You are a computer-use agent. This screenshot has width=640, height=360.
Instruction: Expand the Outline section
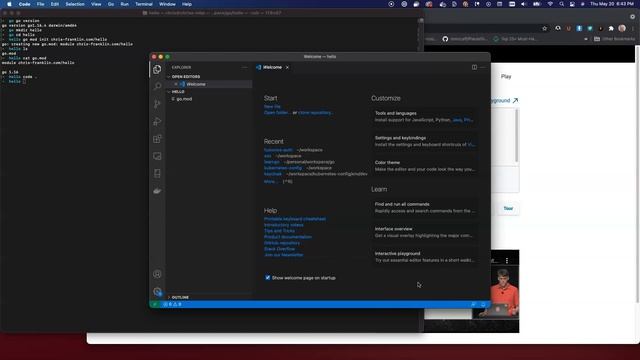[x=180, y=298]
